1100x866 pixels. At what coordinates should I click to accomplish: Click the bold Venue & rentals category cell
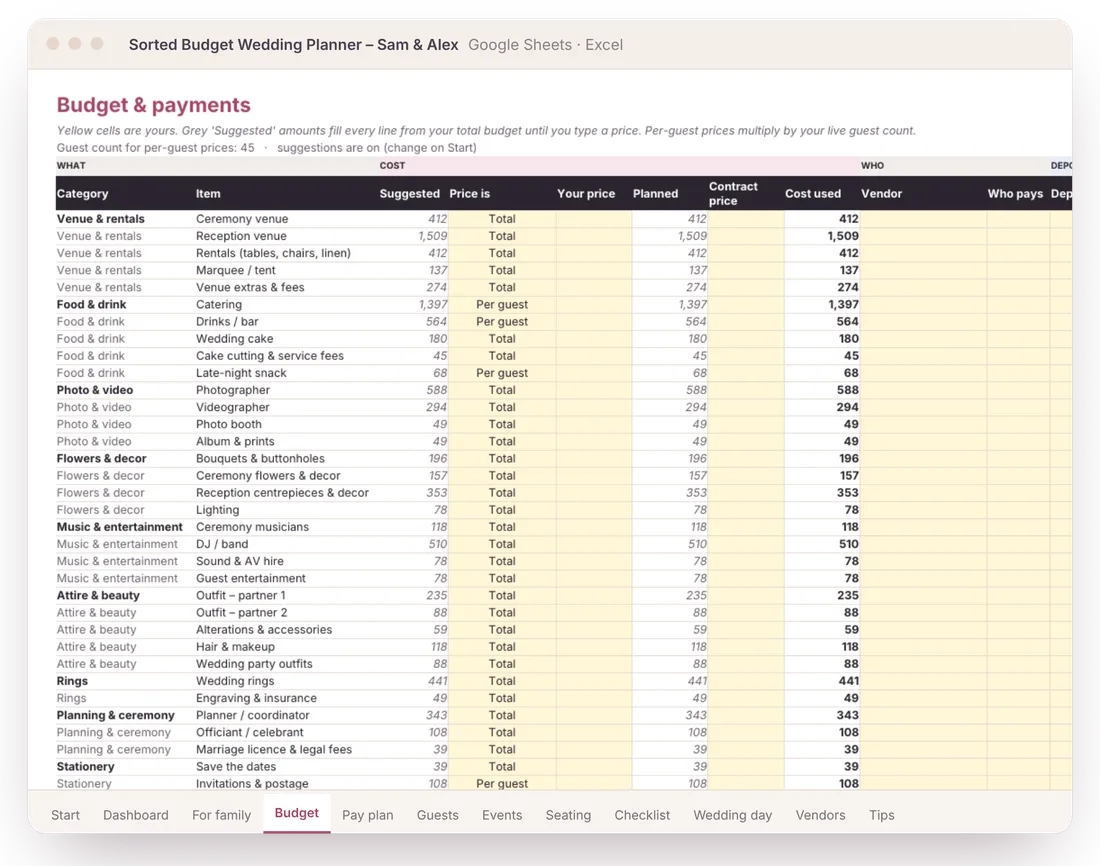tap(100, 219)
